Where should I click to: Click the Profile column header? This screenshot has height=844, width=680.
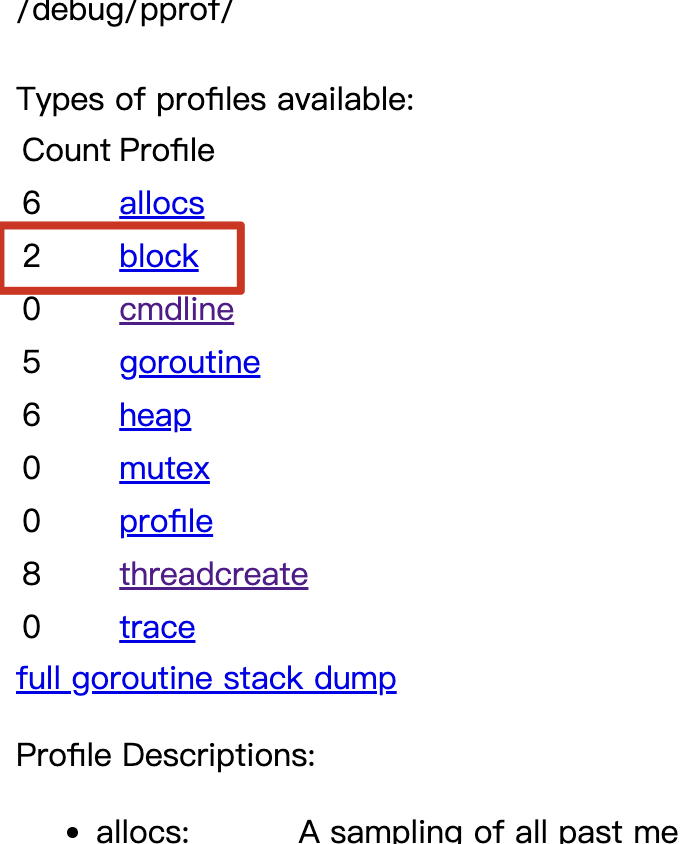[167, 151]
